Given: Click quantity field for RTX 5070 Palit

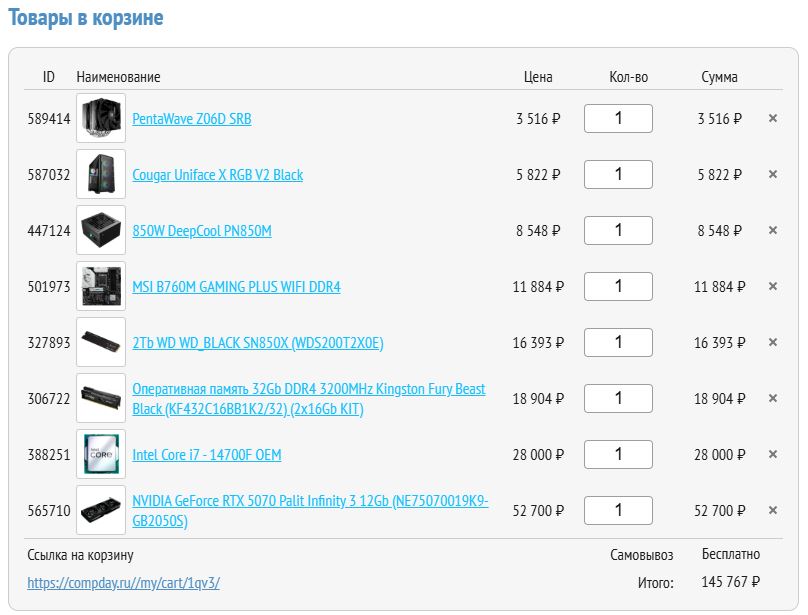Looking at the screenshot, I should (618, 510).
